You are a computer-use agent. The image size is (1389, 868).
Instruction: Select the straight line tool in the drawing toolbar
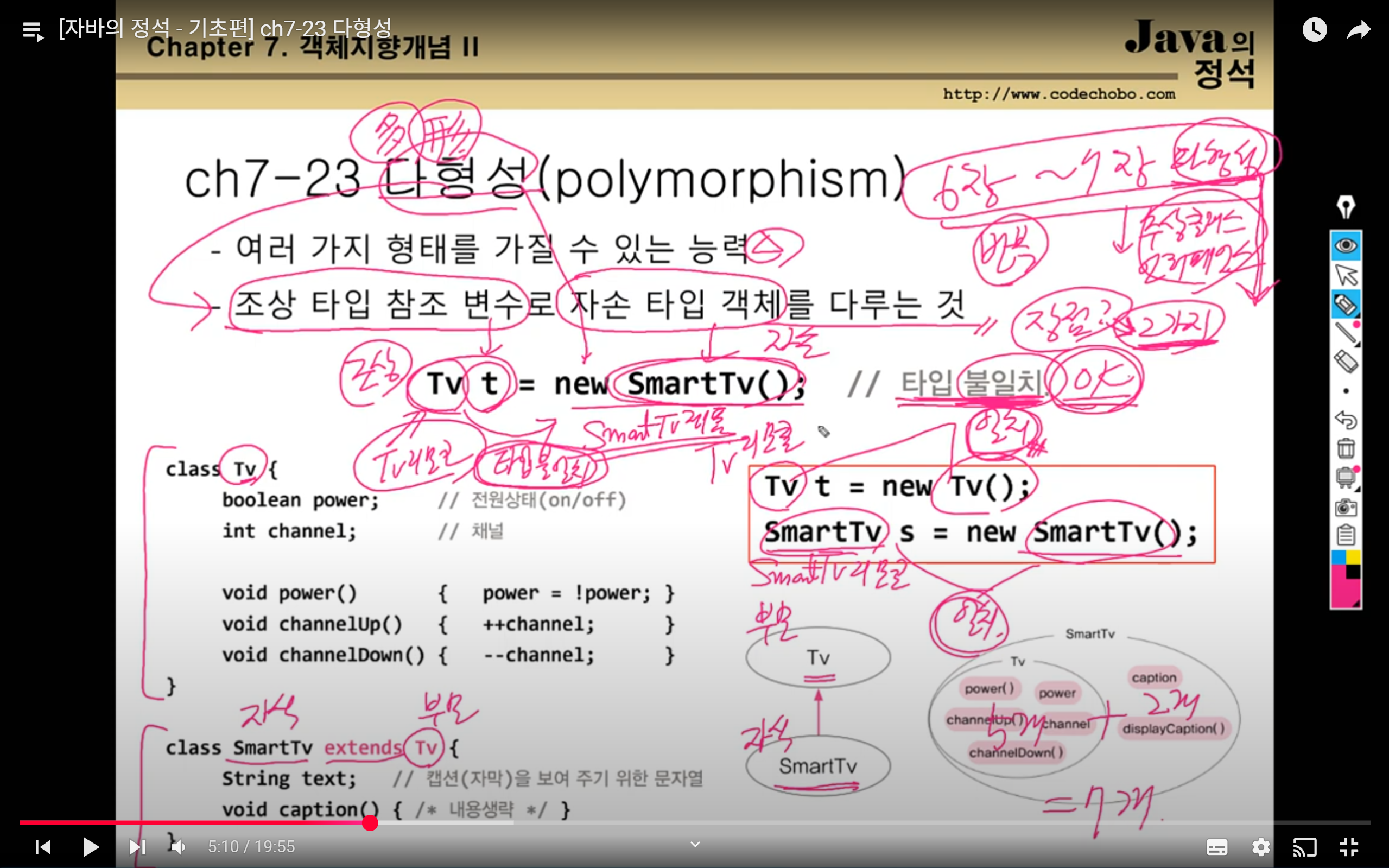tap(1346, 333)
